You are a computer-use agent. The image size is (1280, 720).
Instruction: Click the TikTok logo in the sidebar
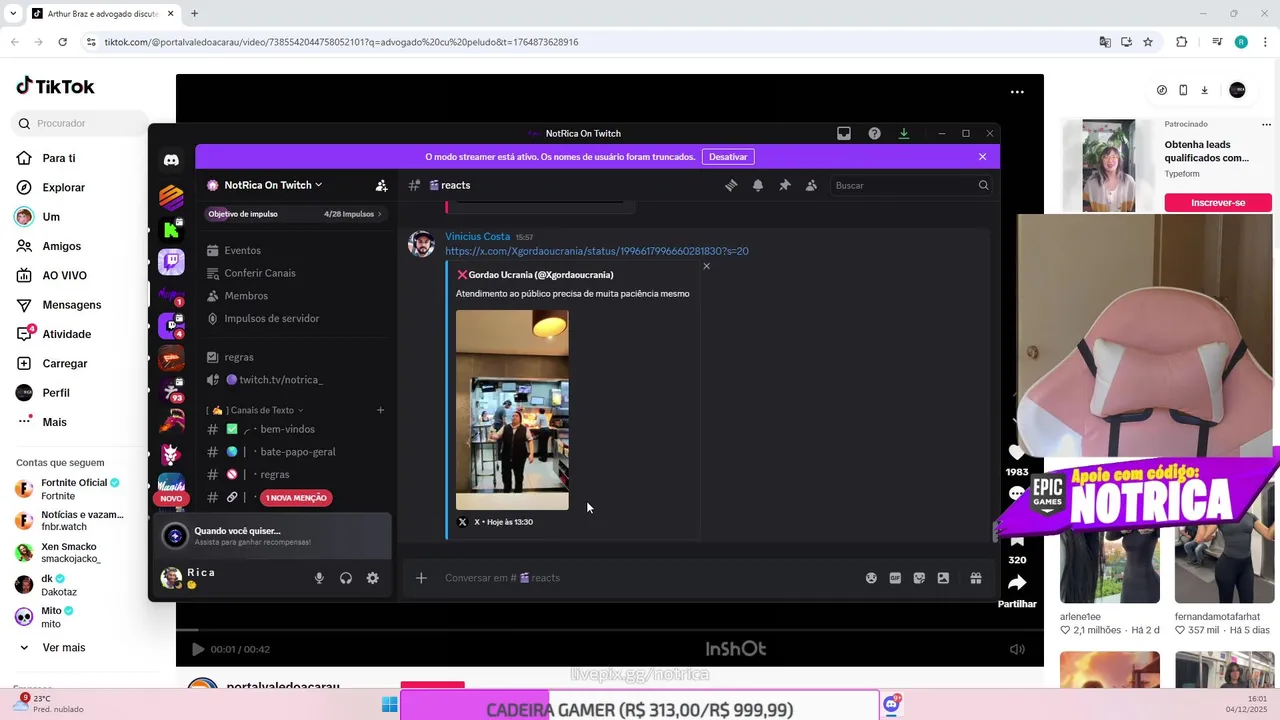pyautogui.click(x=55, y=86)
